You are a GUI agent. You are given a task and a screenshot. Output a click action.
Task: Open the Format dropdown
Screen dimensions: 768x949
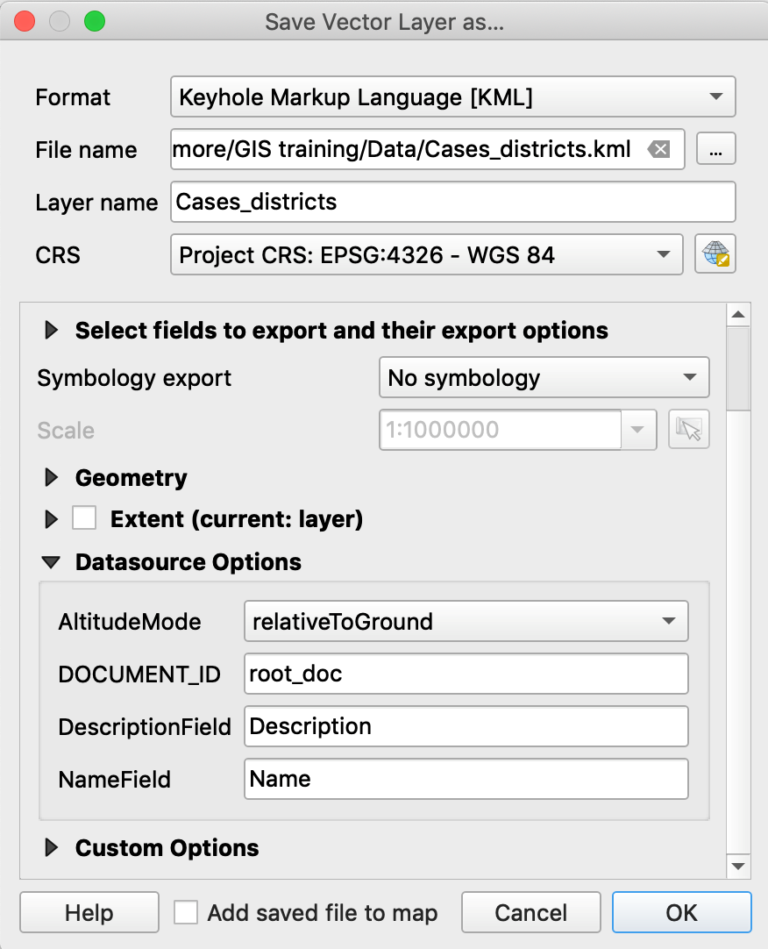pos(453,97)
